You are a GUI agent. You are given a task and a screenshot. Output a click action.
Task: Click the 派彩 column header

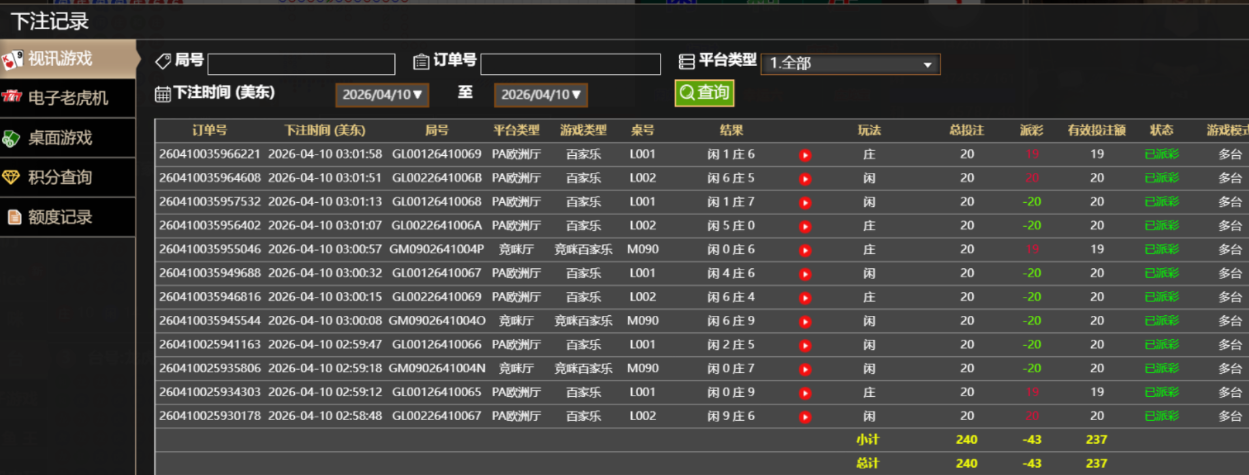pos(1031,130)
